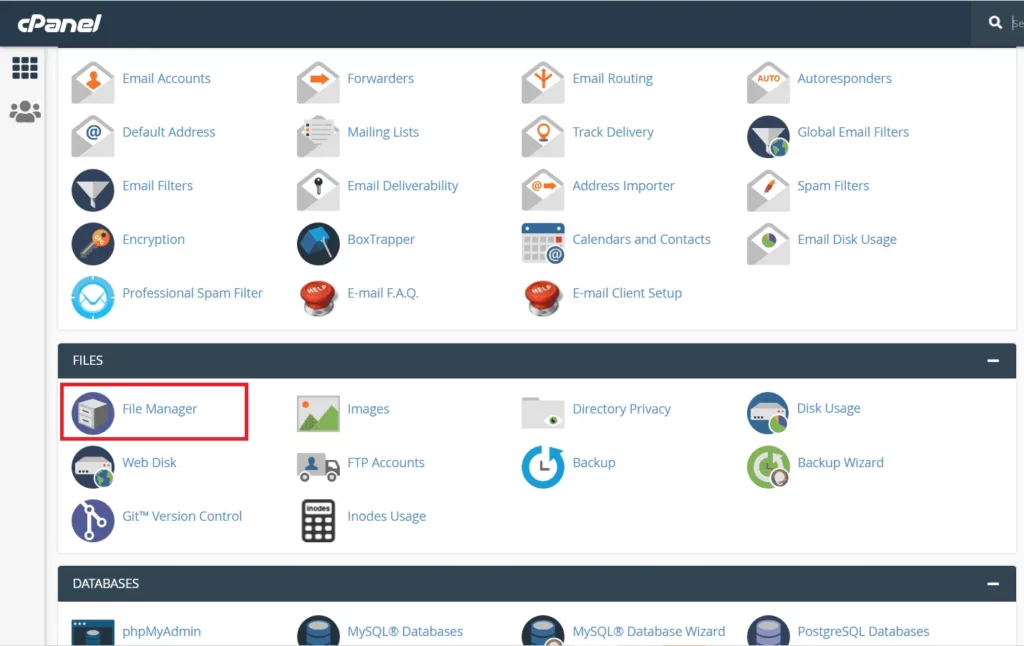Click the Autoresponders AUTO icon
Image resolution: width=1024 pixels, height=646 pixels.
[x=768, y=82]
